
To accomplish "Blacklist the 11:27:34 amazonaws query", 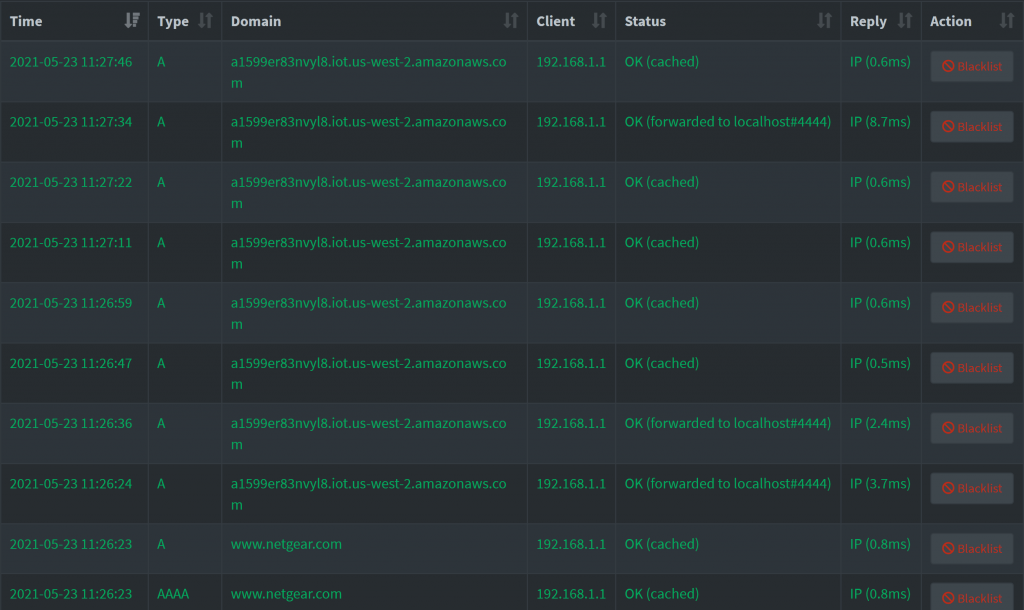I will tap(972, 127).
